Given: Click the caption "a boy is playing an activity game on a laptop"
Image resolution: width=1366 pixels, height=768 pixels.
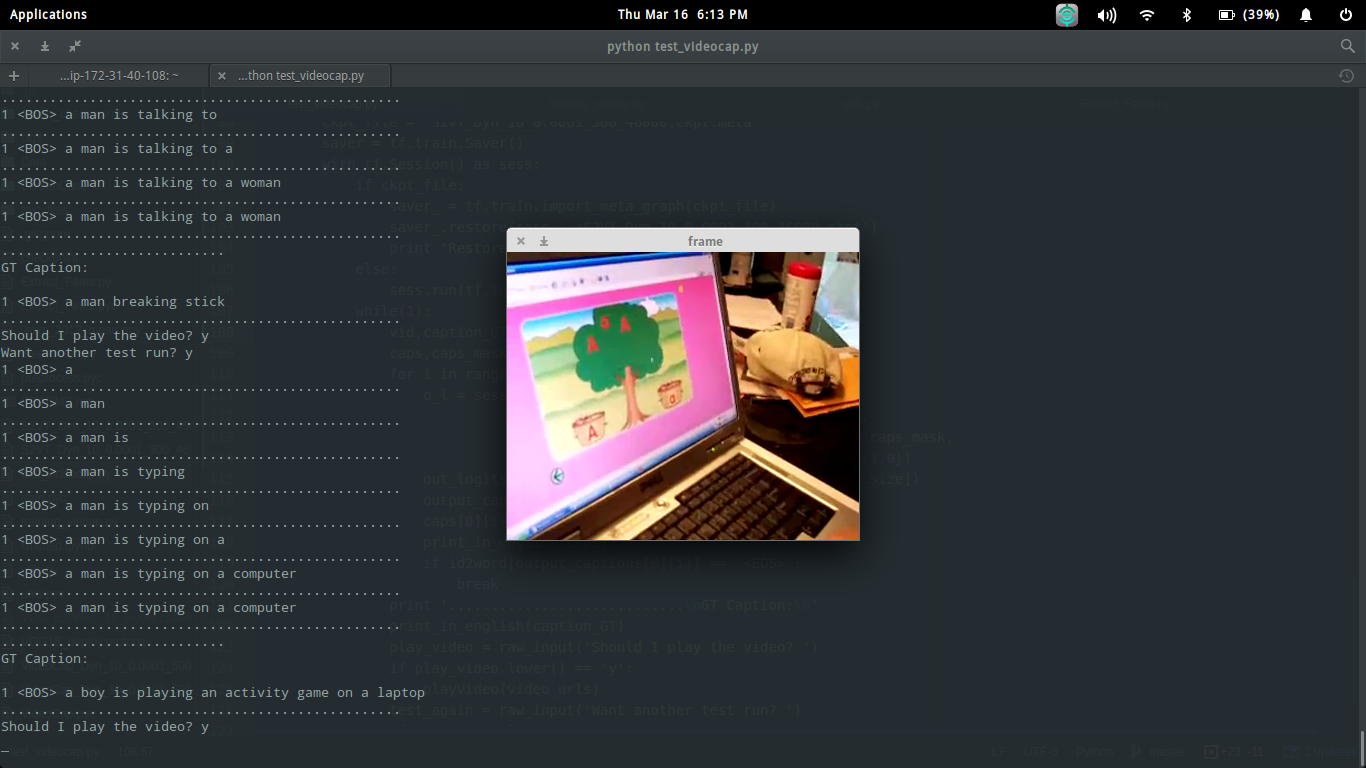Looking at the screenshot, I should pyautogui.click(x=245, y=692).
